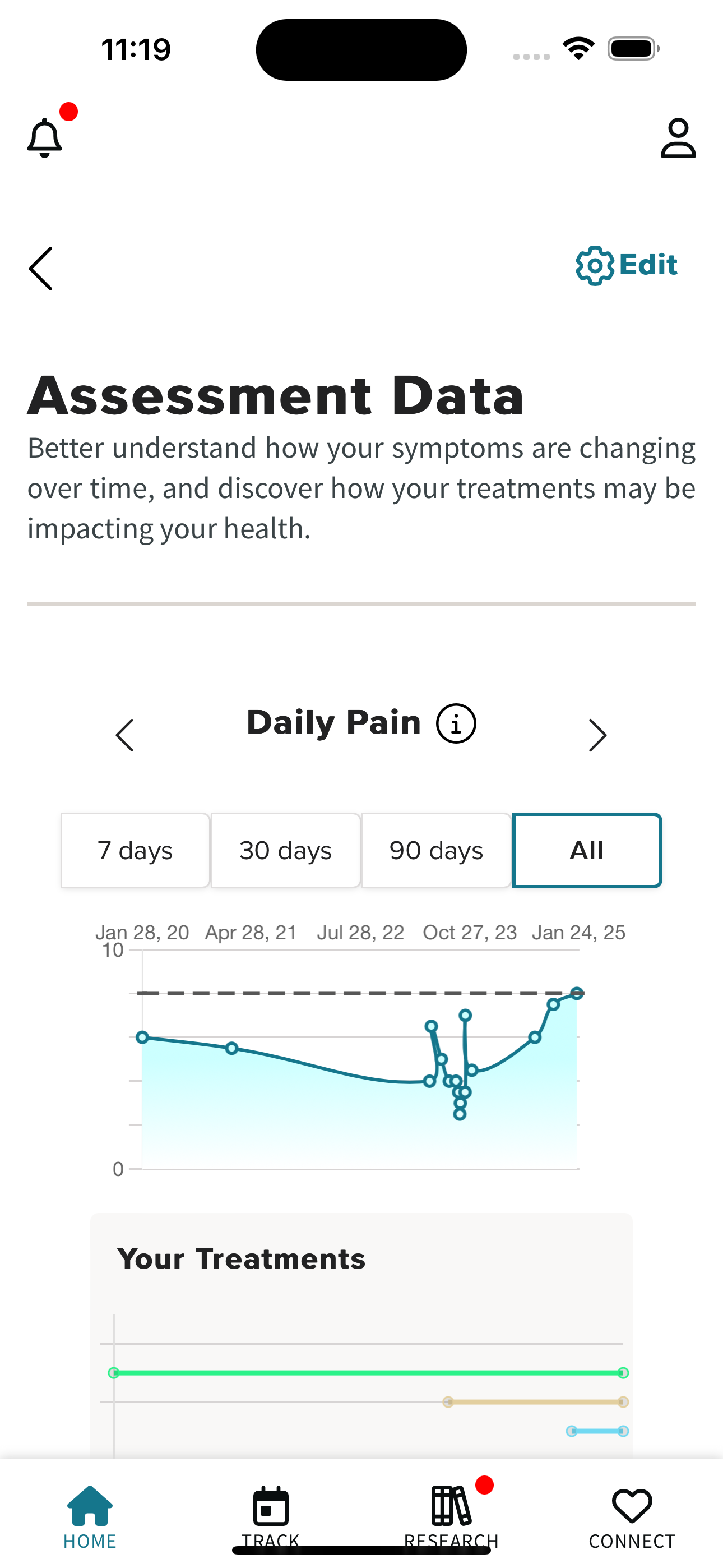Tap the latest pain data point
723x1568 pixels.
tap(577, 993)
